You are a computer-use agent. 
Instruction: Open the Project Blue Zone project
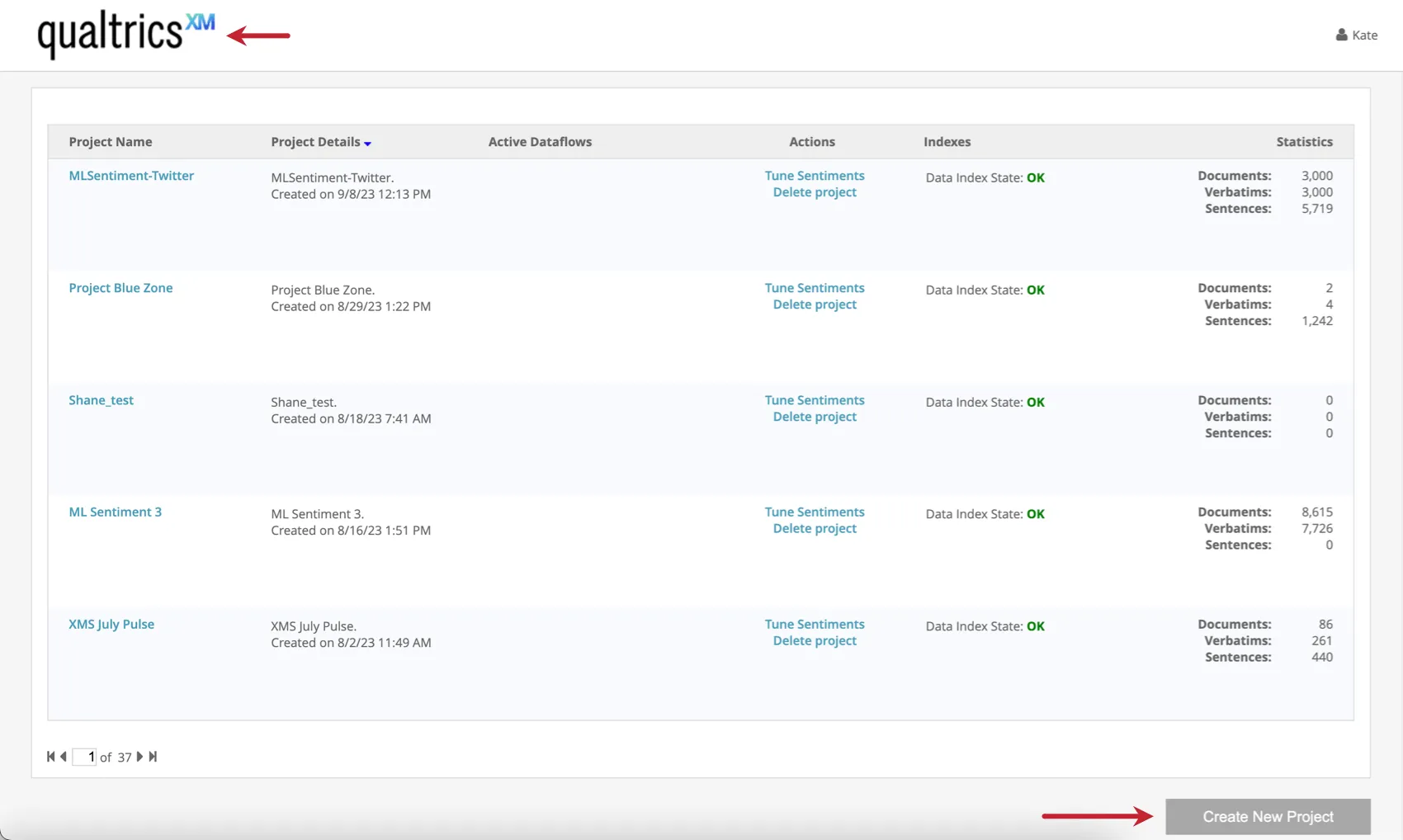[x=120, y=288]
